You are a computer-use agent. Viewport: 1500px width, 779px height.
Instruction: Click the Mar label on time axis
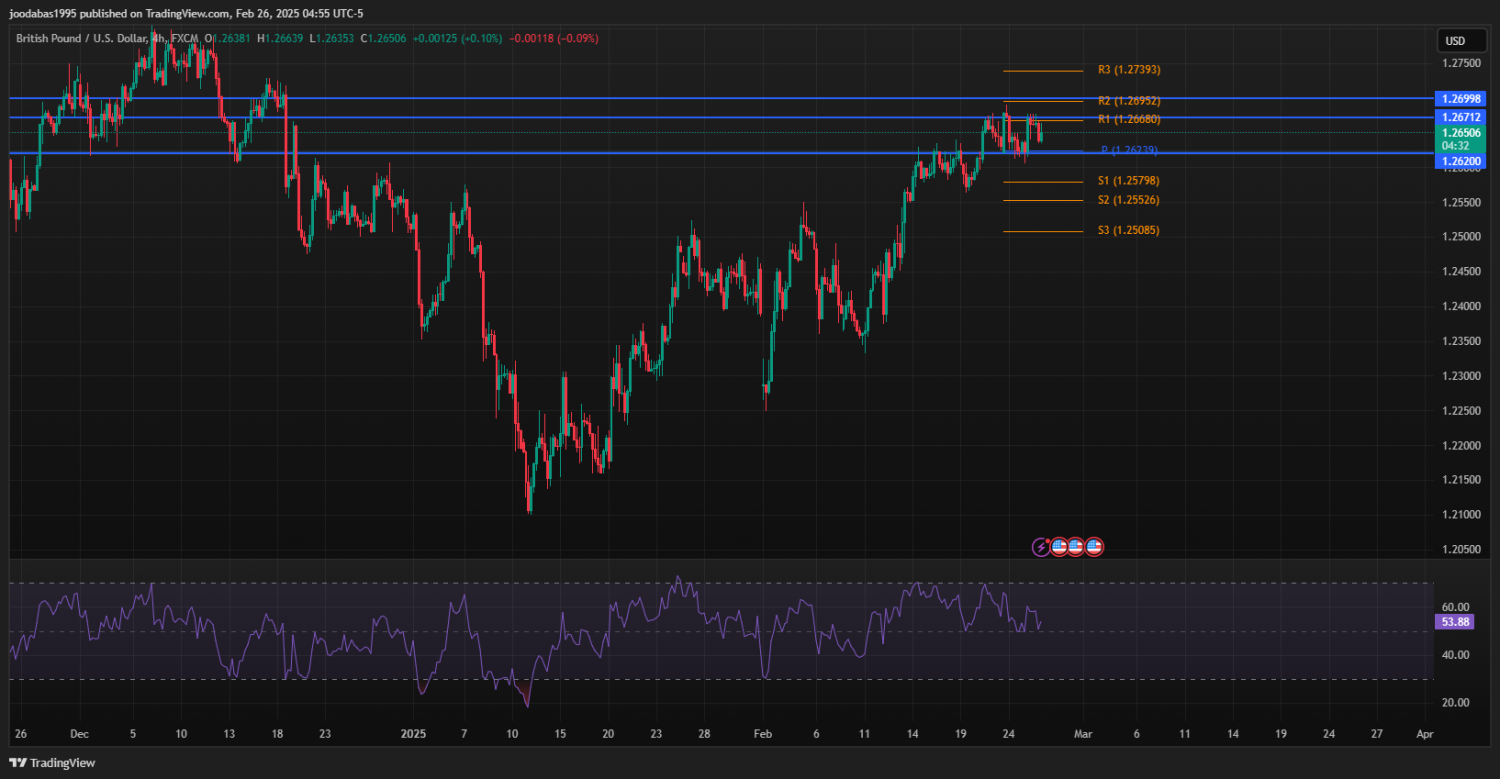[1082, 734]
